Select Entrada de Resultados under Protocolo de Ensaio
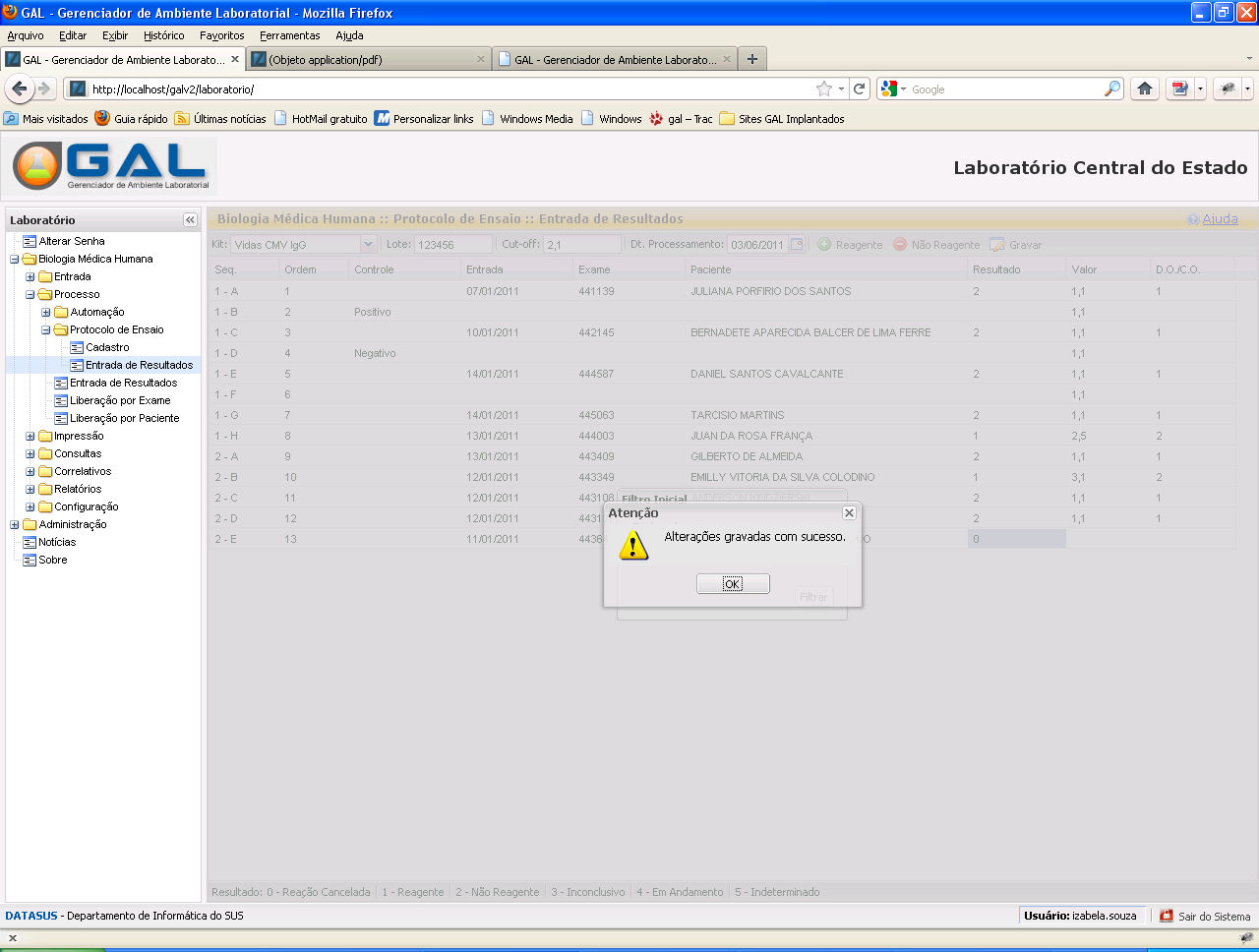The width and height of the screenshot is (1259, 952). (x=139, y=365)
